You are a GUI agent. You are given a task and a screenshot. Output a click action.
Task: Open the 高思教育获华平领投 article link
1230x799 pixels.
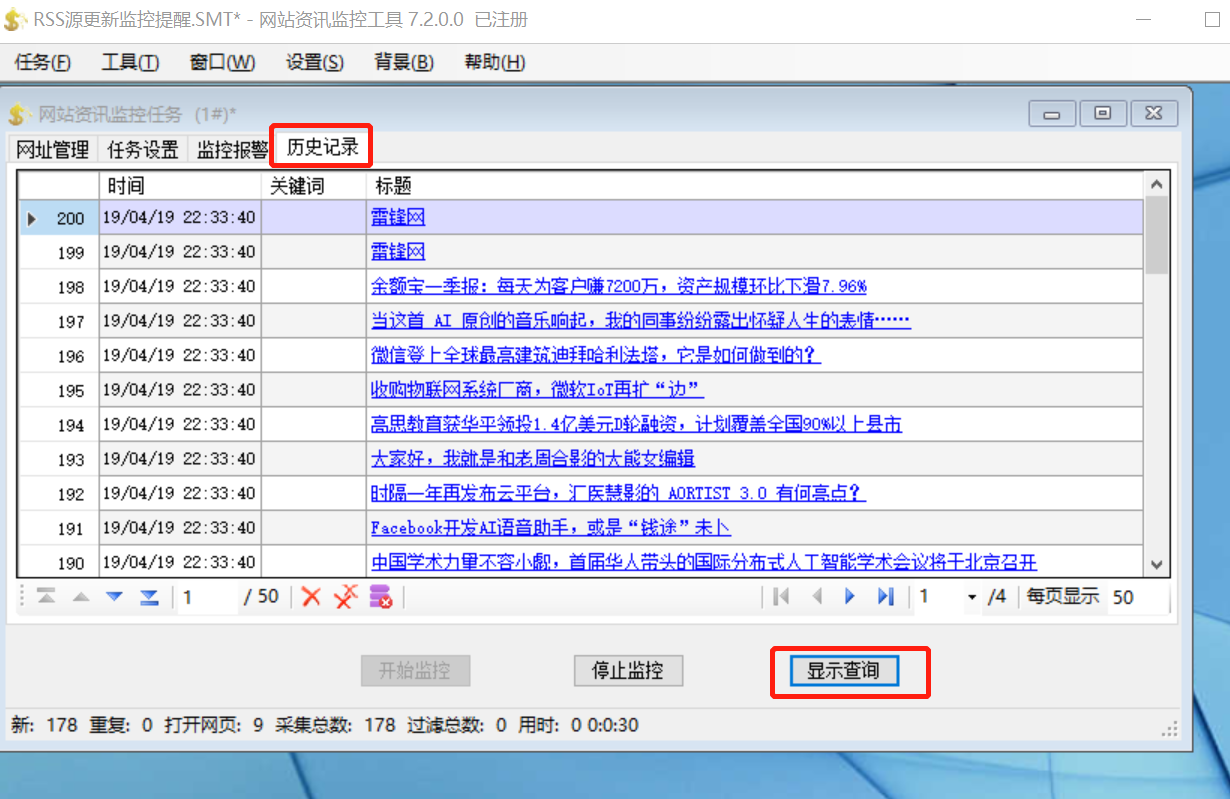click(x=636, y=424)
